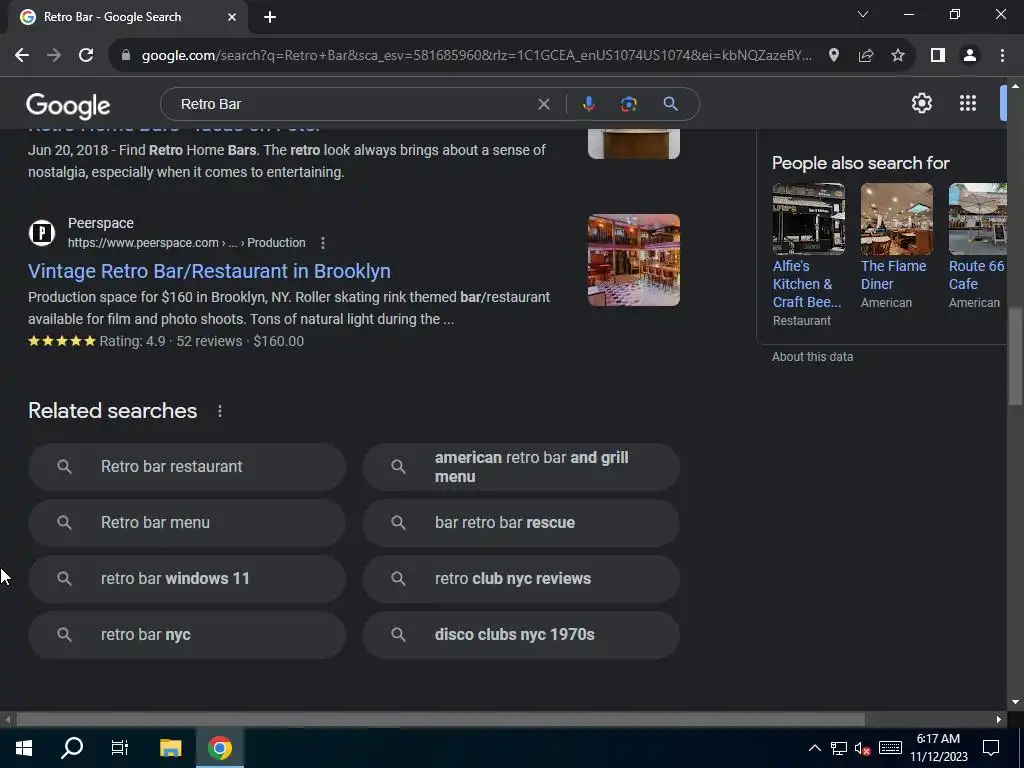This screenshot has height=768, width=1024.
Task: Open The Flame Diner link
Action: 893,275
